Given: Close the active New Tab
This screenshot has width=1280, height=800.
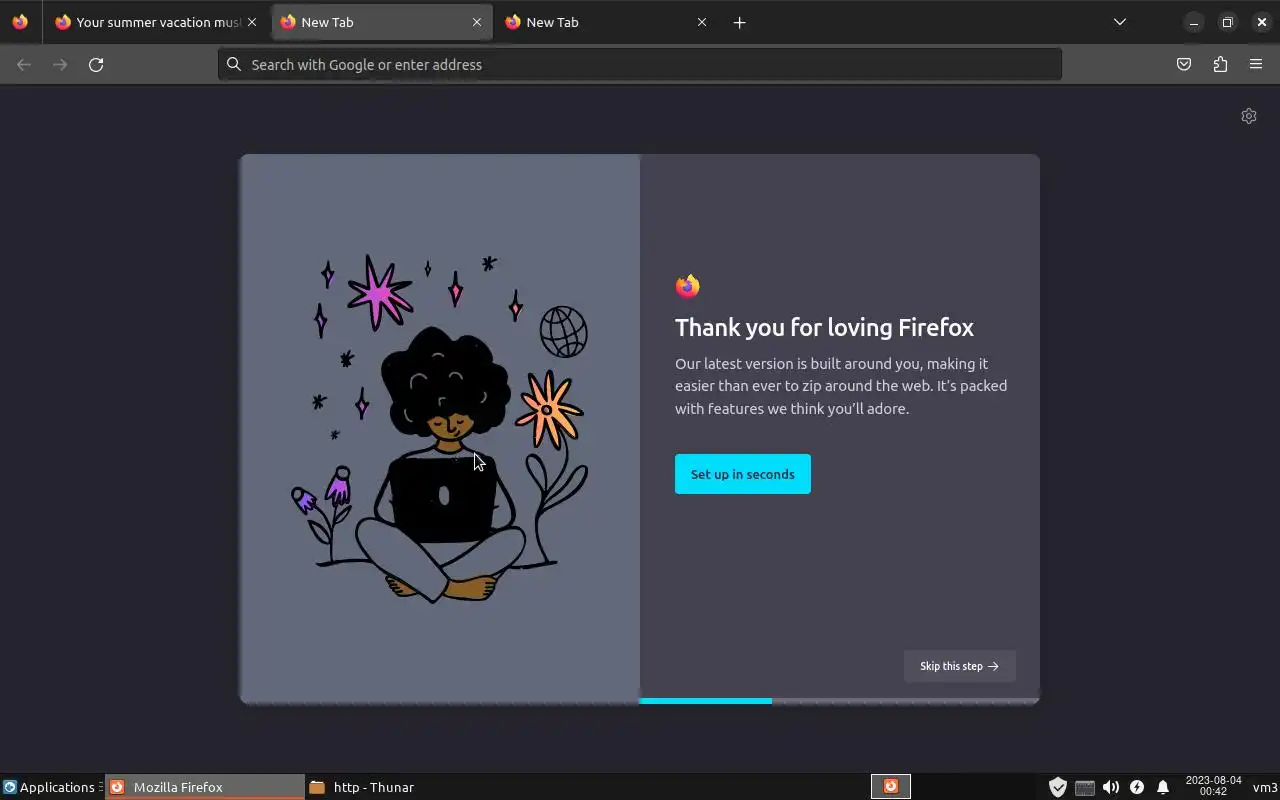Looking at the screenshot, I should (477, 22).
